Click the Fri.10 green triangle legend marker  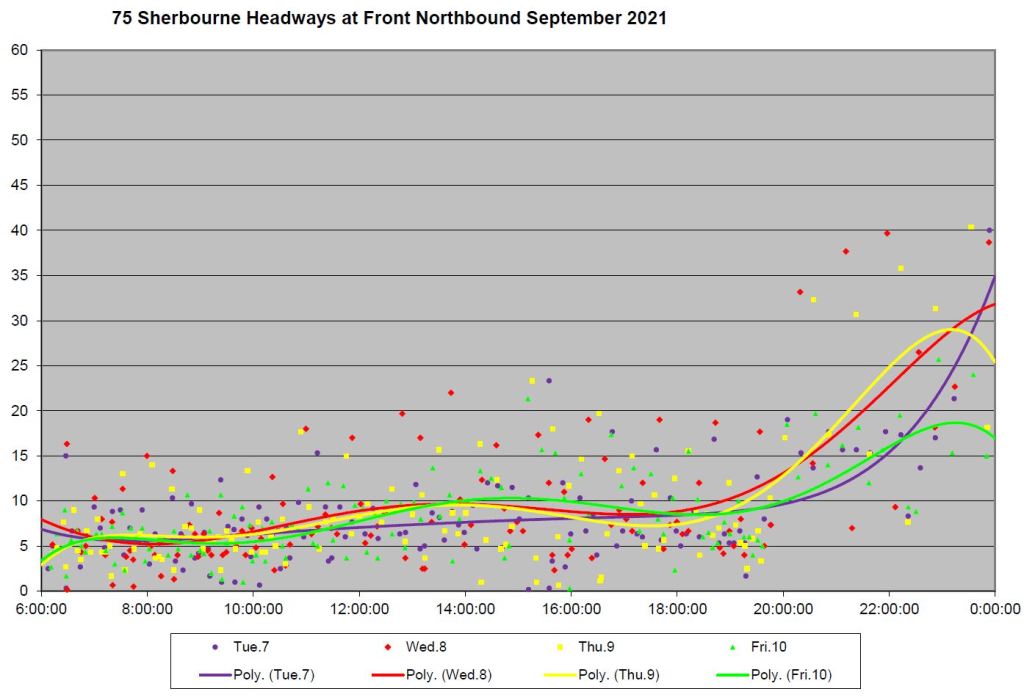click(733, 647)
